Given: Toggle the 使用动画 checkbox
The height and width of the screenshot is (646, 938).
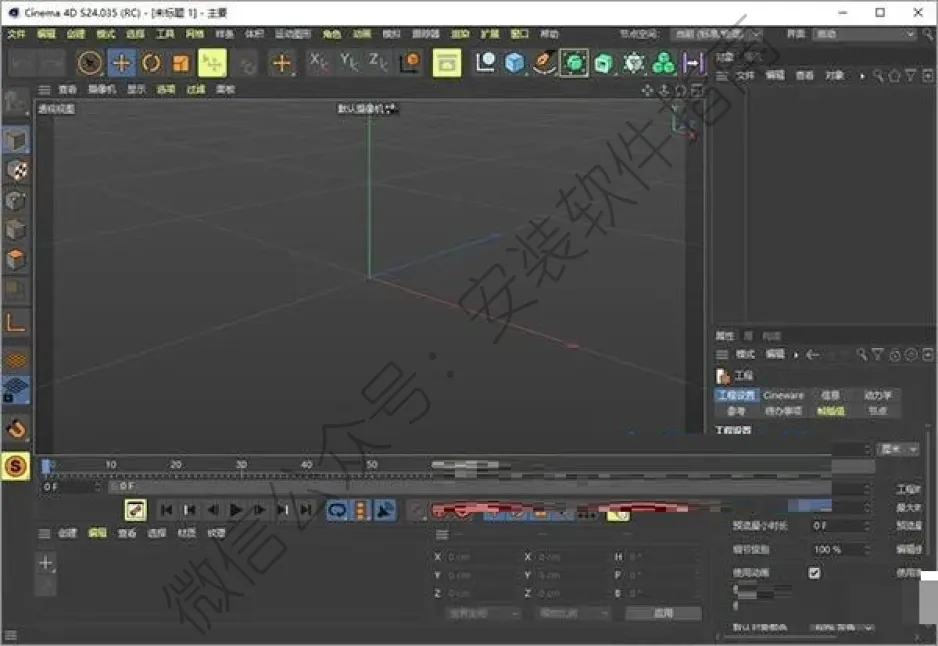Looking at the screenshot, I should [x=814, y=573].
